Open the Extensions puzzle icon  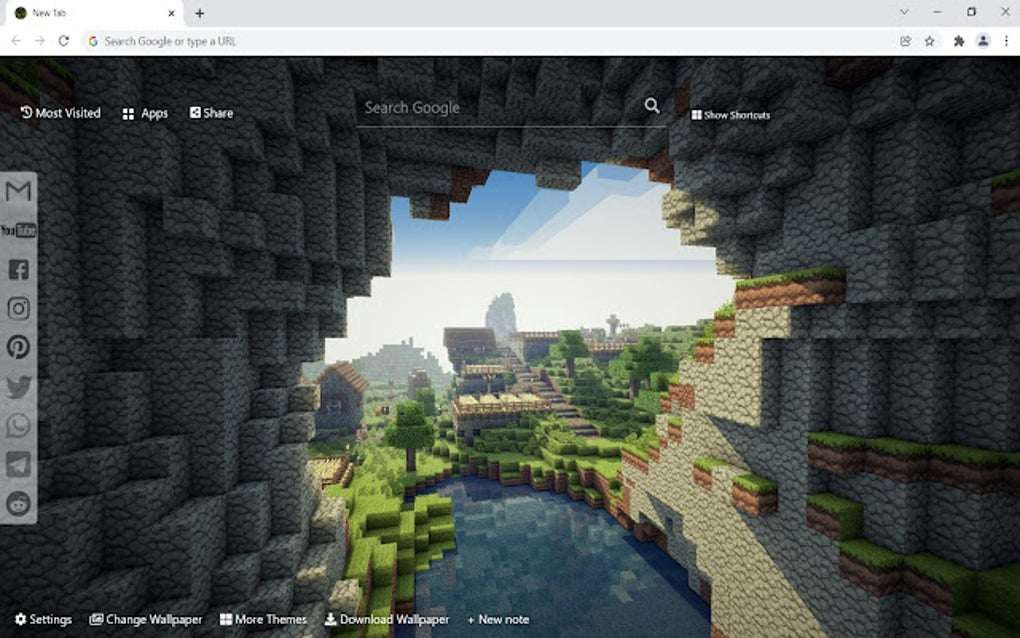[959, 41]
